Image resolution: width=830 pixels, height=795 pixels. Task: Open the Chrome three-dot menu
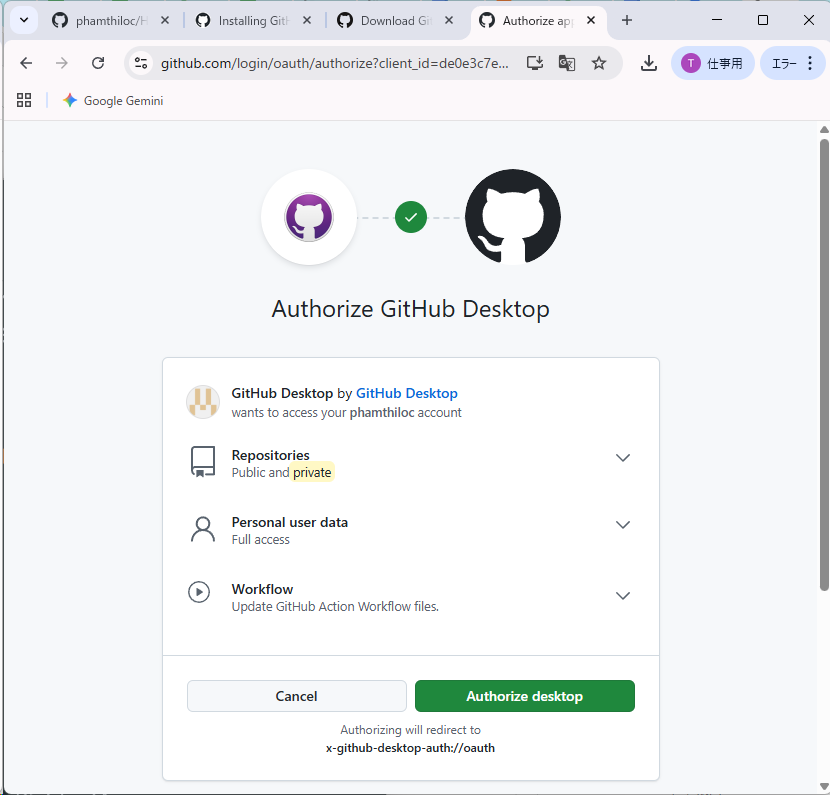[810, 64]
